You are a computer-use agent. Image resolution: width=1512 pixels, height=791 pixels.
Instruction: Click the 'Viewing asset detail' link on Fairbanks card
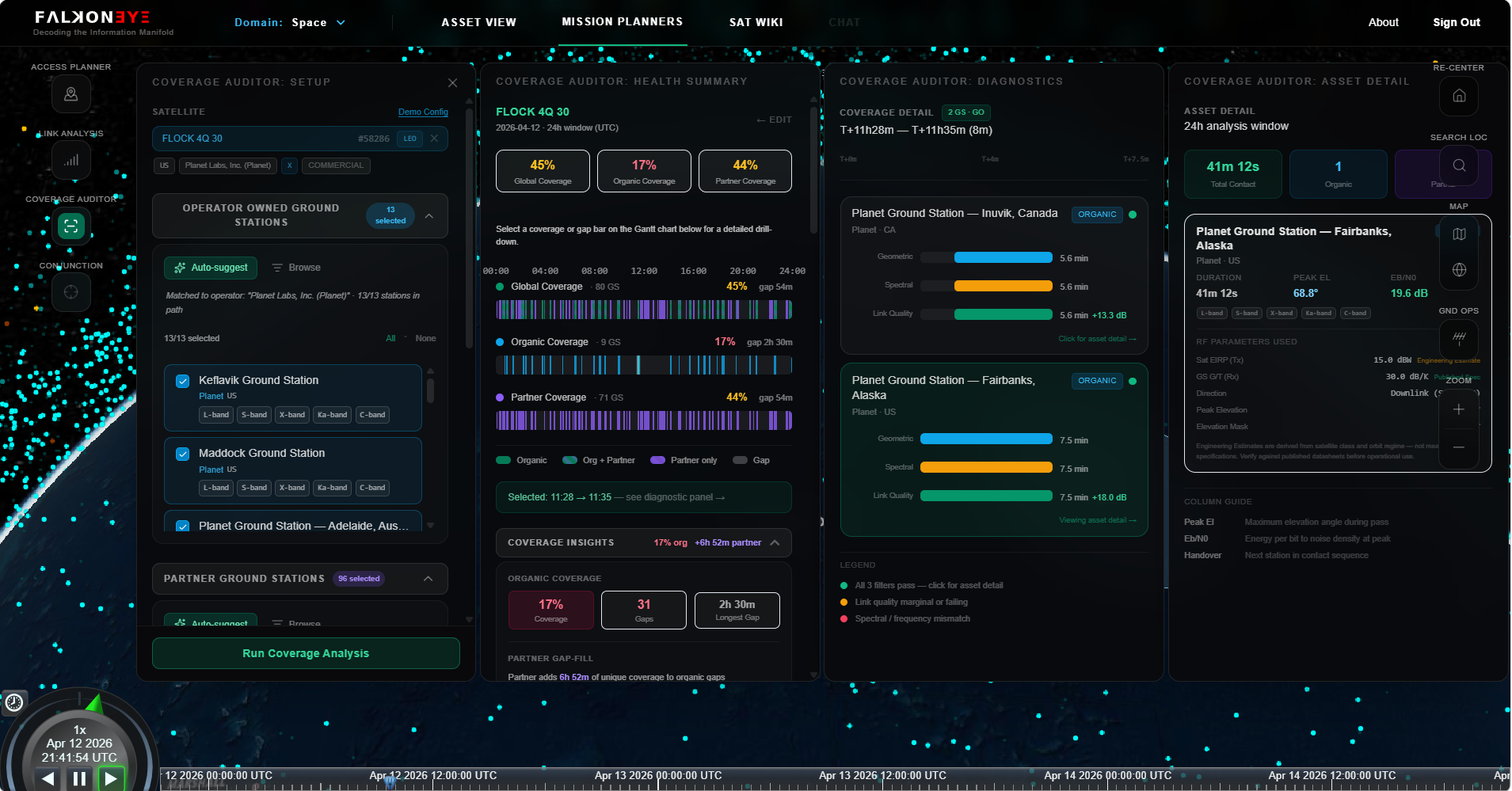point(1098,520)
